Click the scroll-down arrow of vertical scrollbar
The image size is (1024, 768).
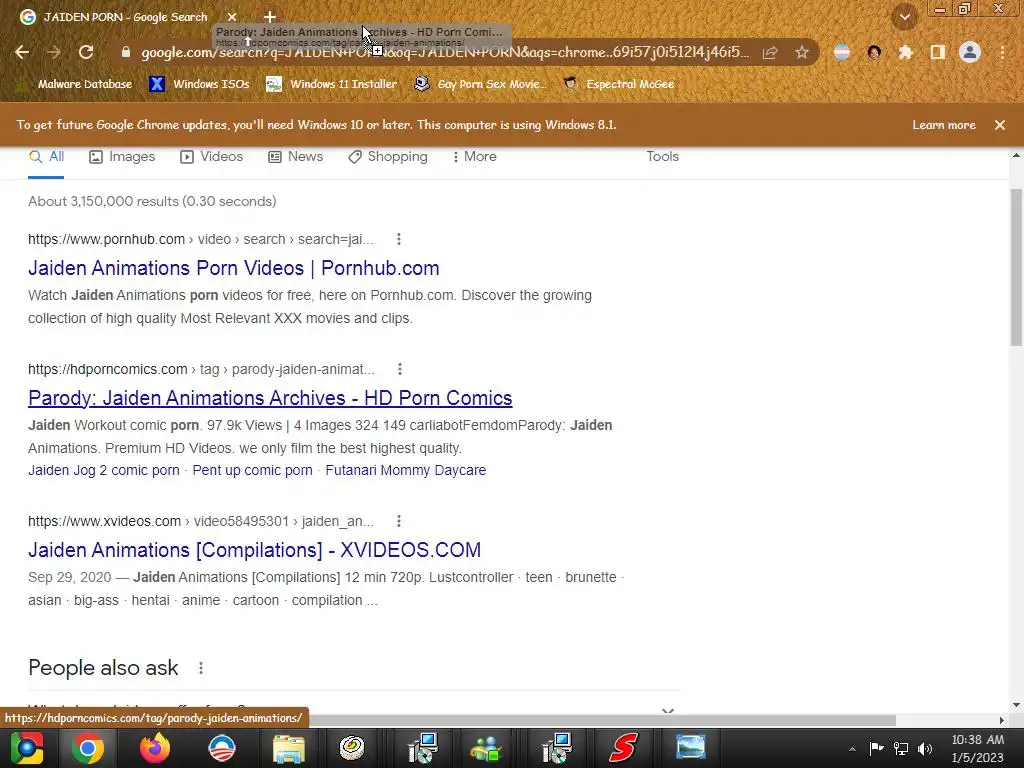click(x=1016, y=705)
